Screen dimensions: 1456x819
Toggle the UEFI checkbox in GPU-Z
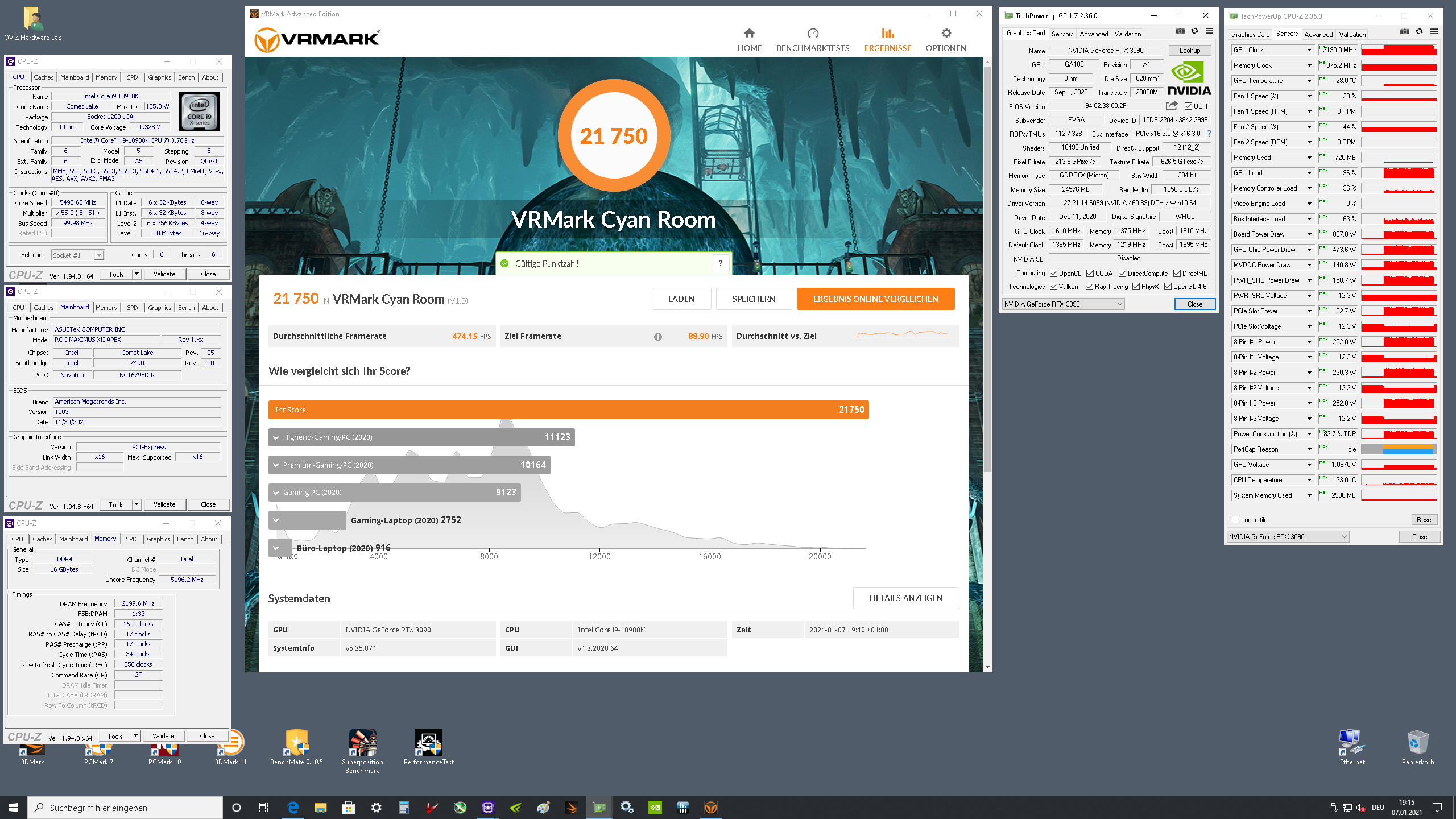click(1188, 106)
